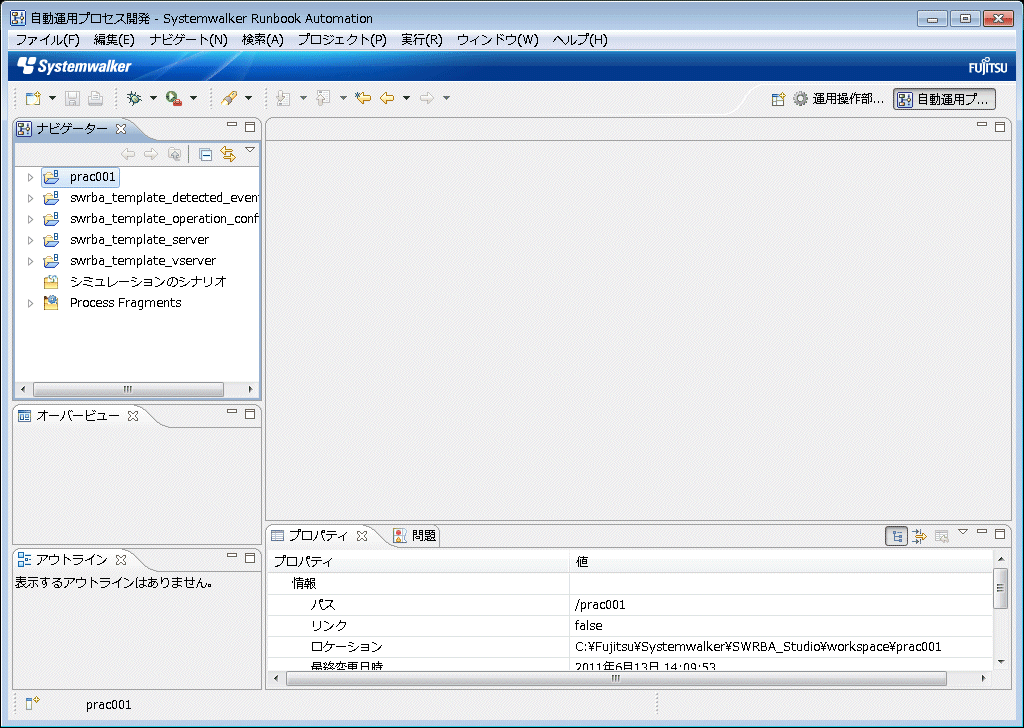Select swrba_template_vserver project
Image resolution: width=1024 pixels, height=728 pixels.
pos(143,261)
